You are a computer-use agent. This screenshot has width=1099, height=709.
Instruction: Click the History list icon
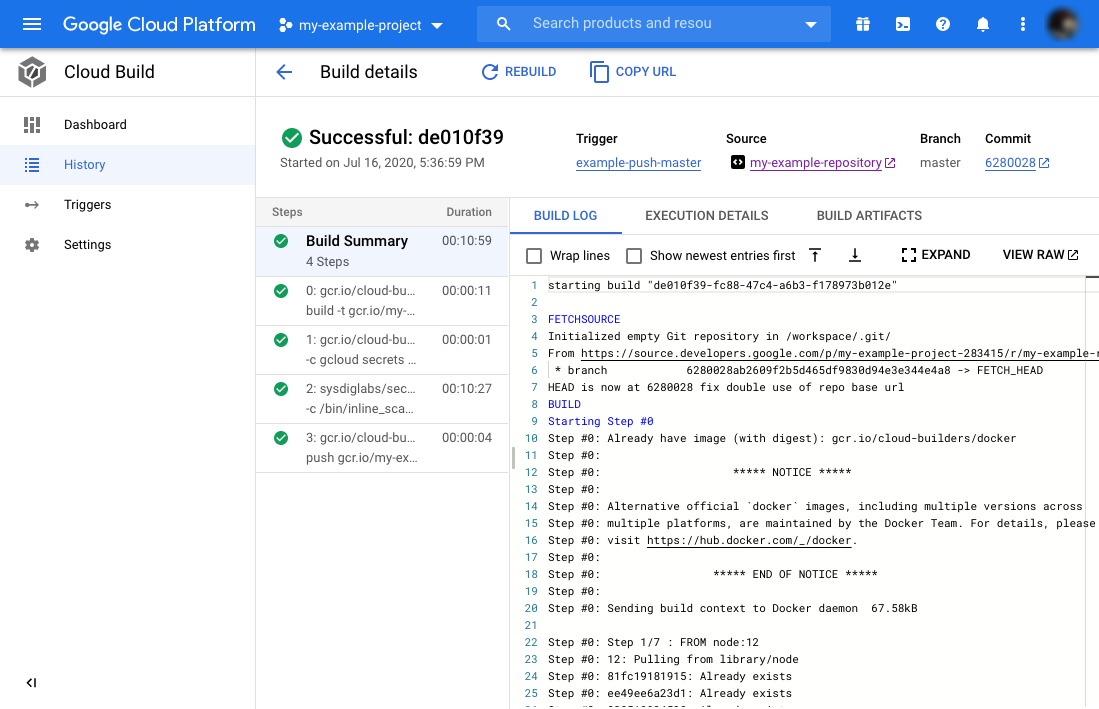32,165
